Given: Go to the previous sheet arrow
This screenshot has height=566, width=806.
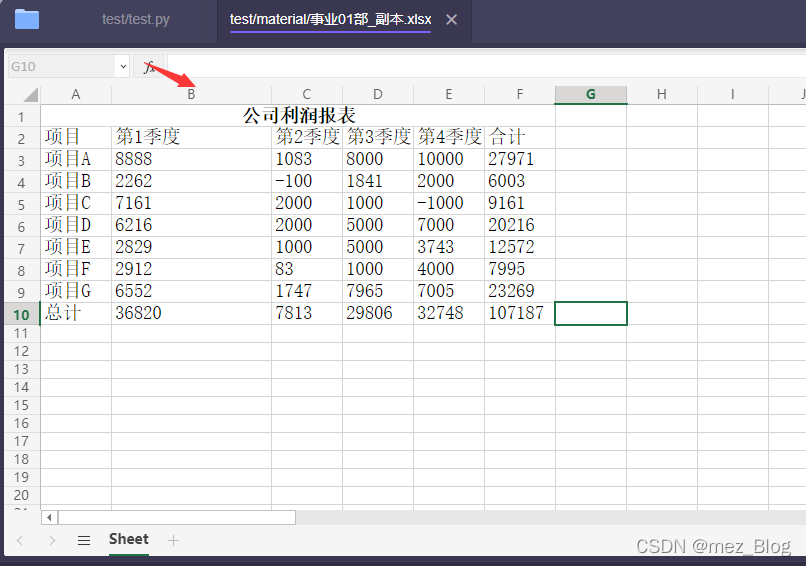Looking at the screenshot, I should [x=20, y=540].
